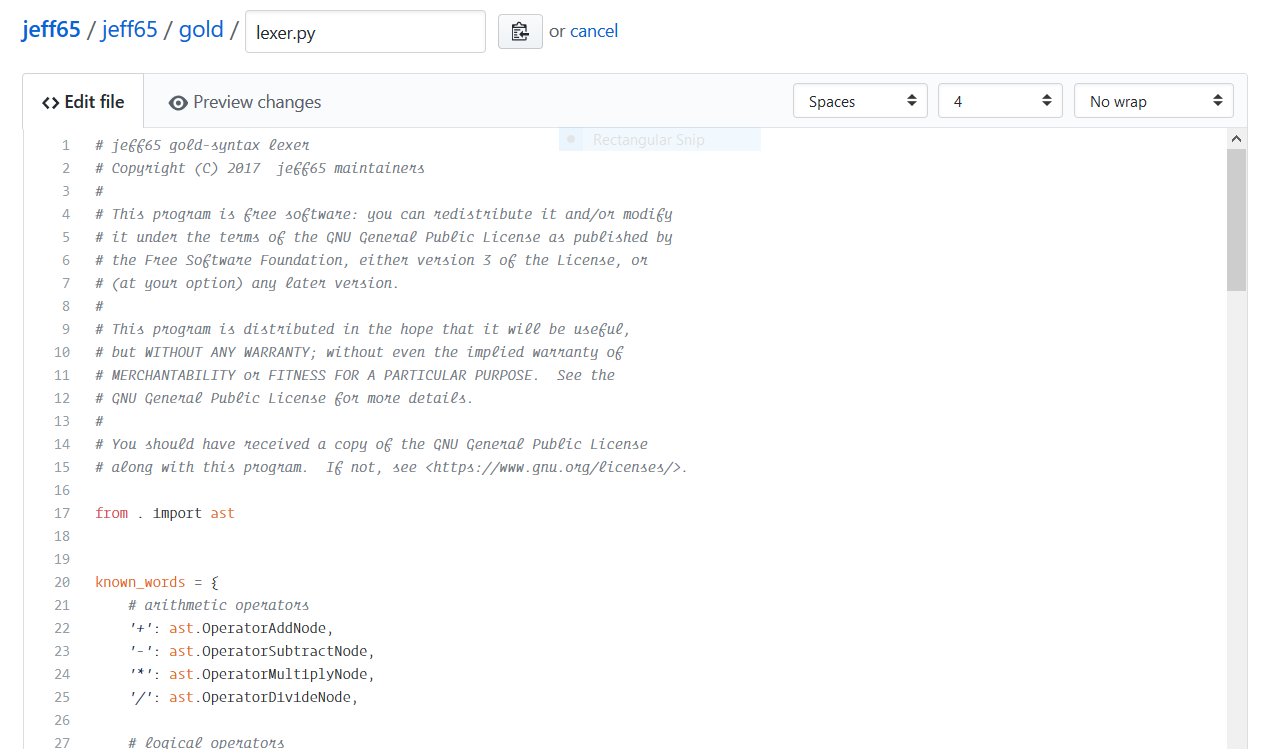Open the jeff65 owner breadcrumb link
Viewport: 1268px width, 749px height.
(51, 30)
